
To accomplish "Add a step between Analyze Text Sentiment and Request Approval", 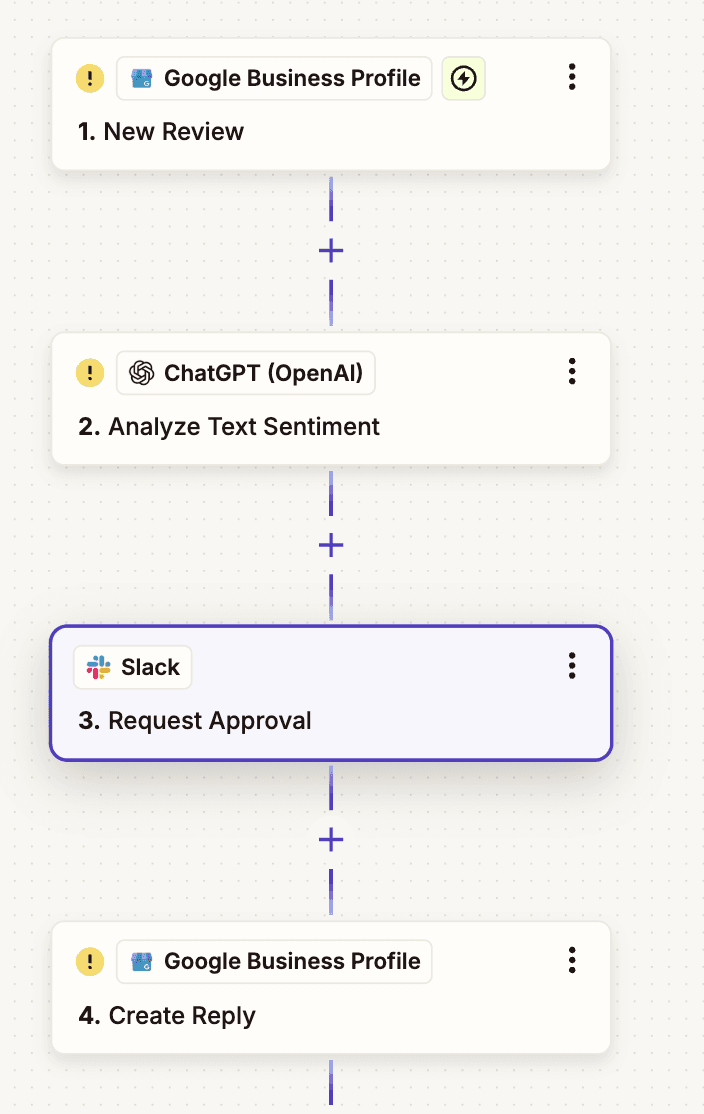I will point(331,546).
